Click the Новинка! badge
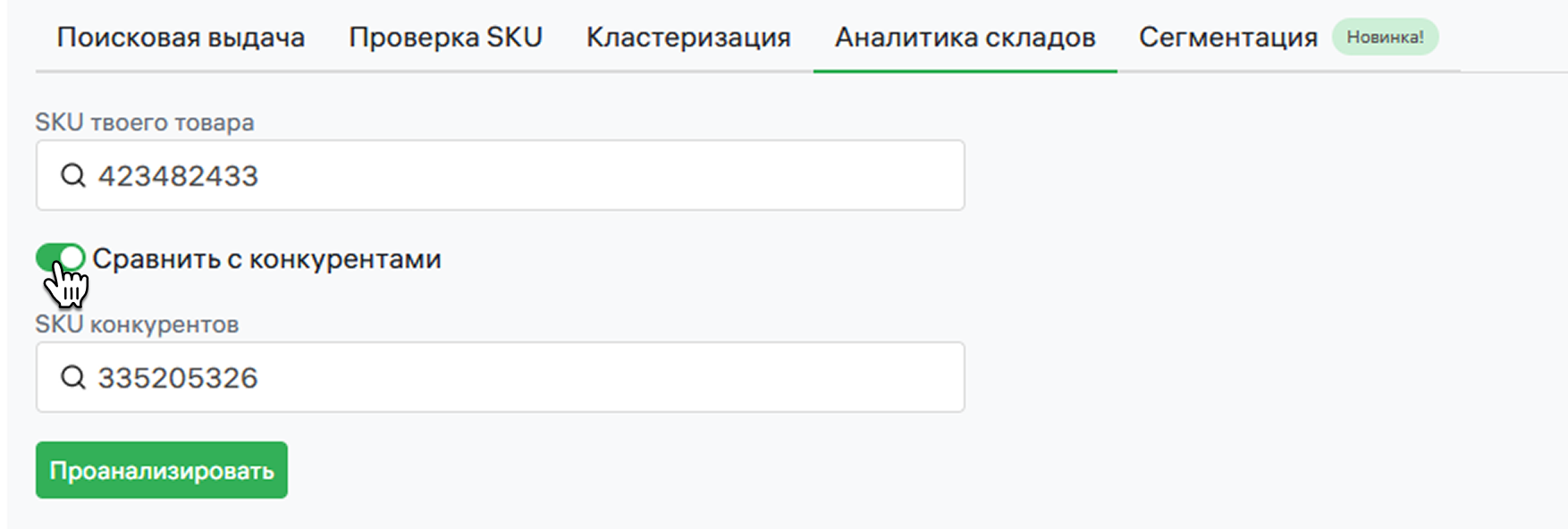The height and width of the screenshot is (529, 1568). click(1385, 38)
